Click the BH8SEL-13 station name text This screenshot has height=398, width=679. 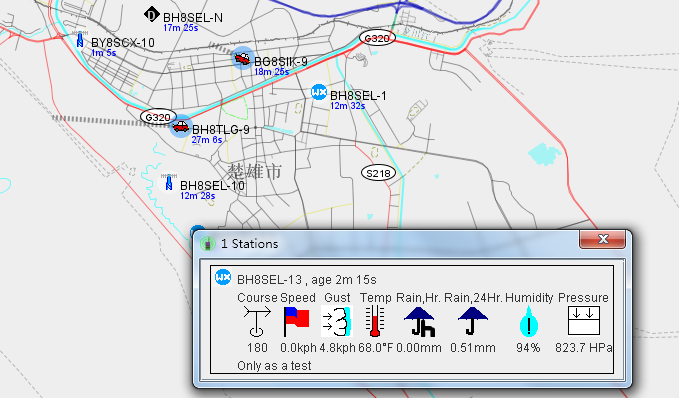[269, 280]
